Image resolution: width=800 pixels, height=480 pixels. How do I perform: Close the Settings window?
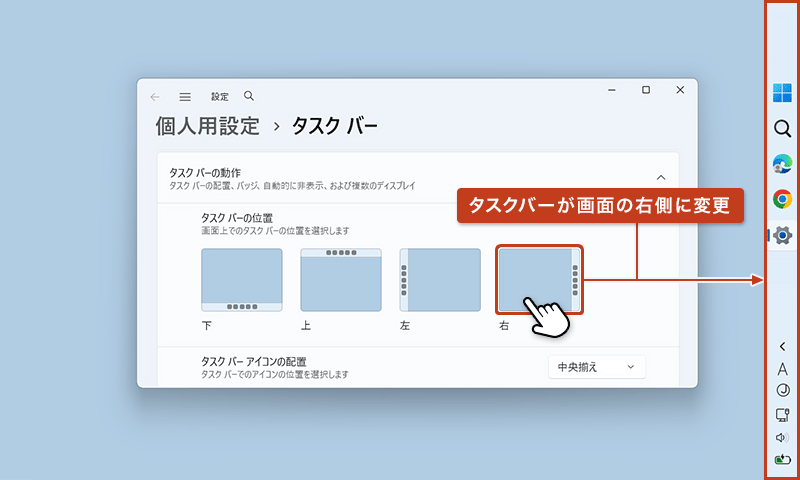tap(680, 90)
